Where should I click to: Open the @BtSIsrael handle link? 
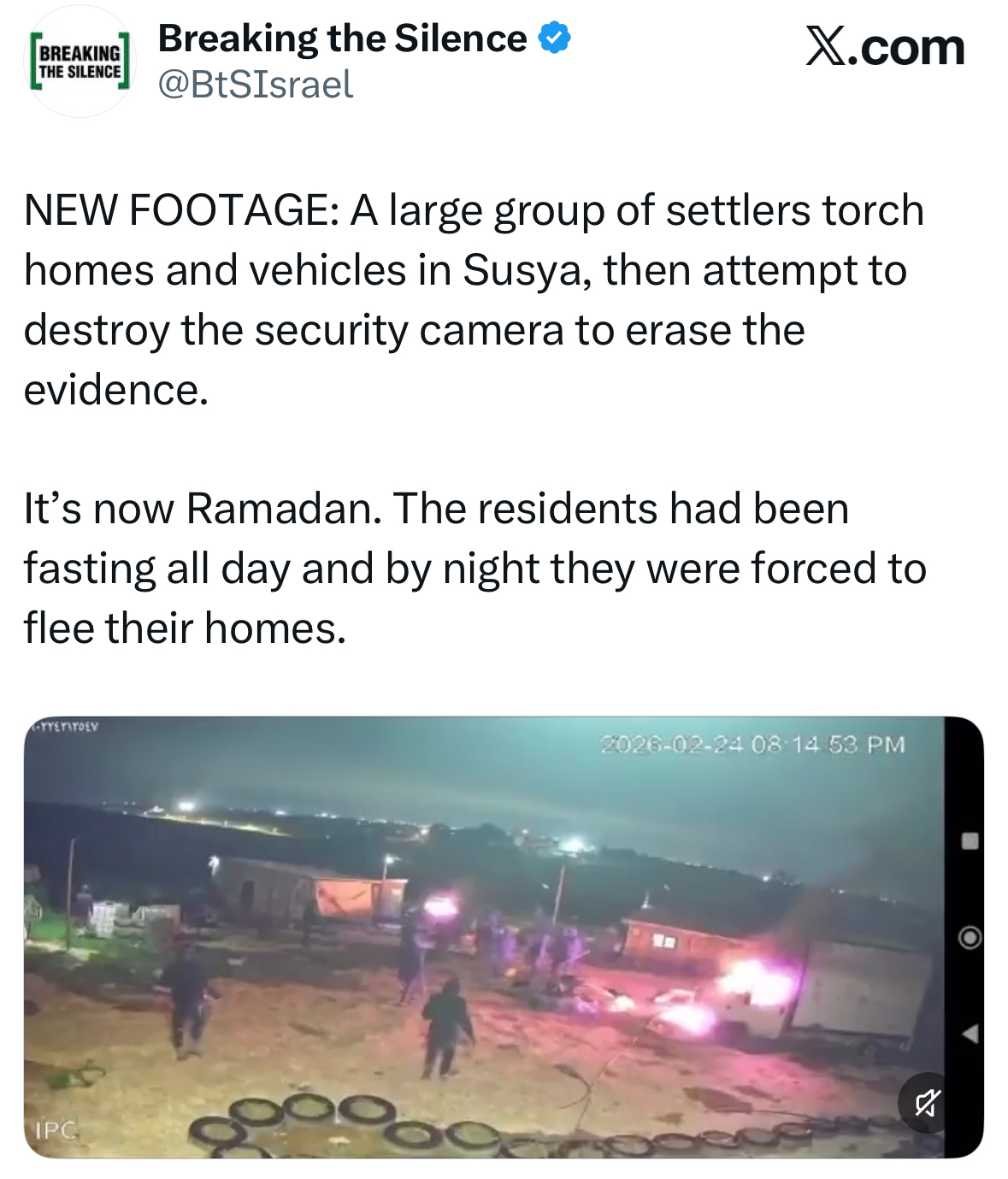[256, 85]
